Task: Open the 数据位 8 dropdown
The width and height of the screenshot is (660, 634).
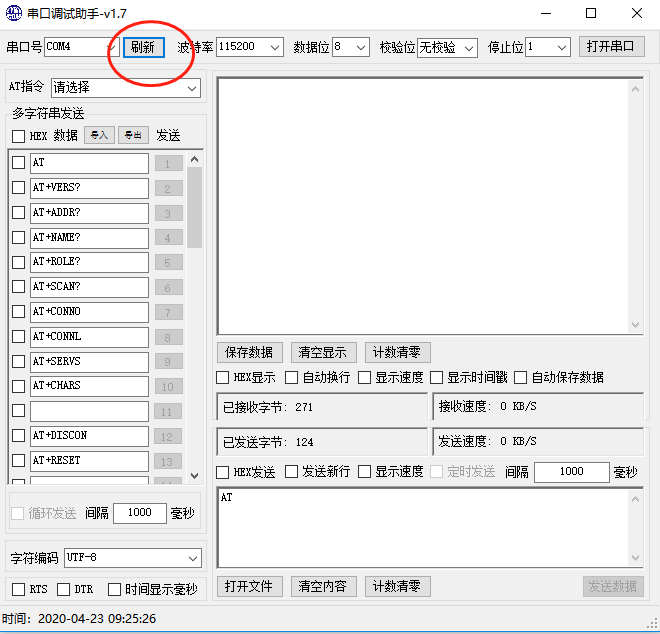Action: 351,47
